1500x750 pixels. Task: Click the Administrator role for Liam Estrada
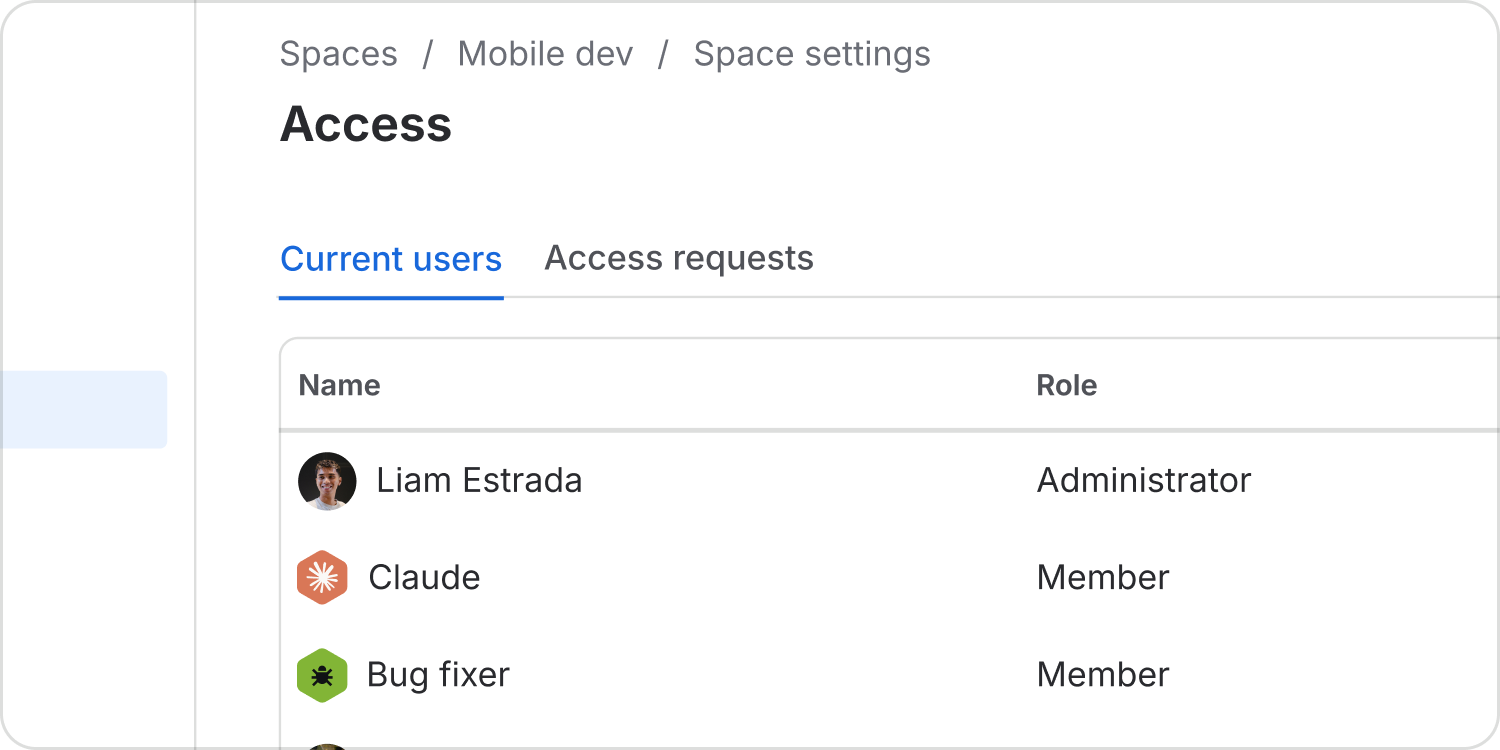tap(1144, 481)
